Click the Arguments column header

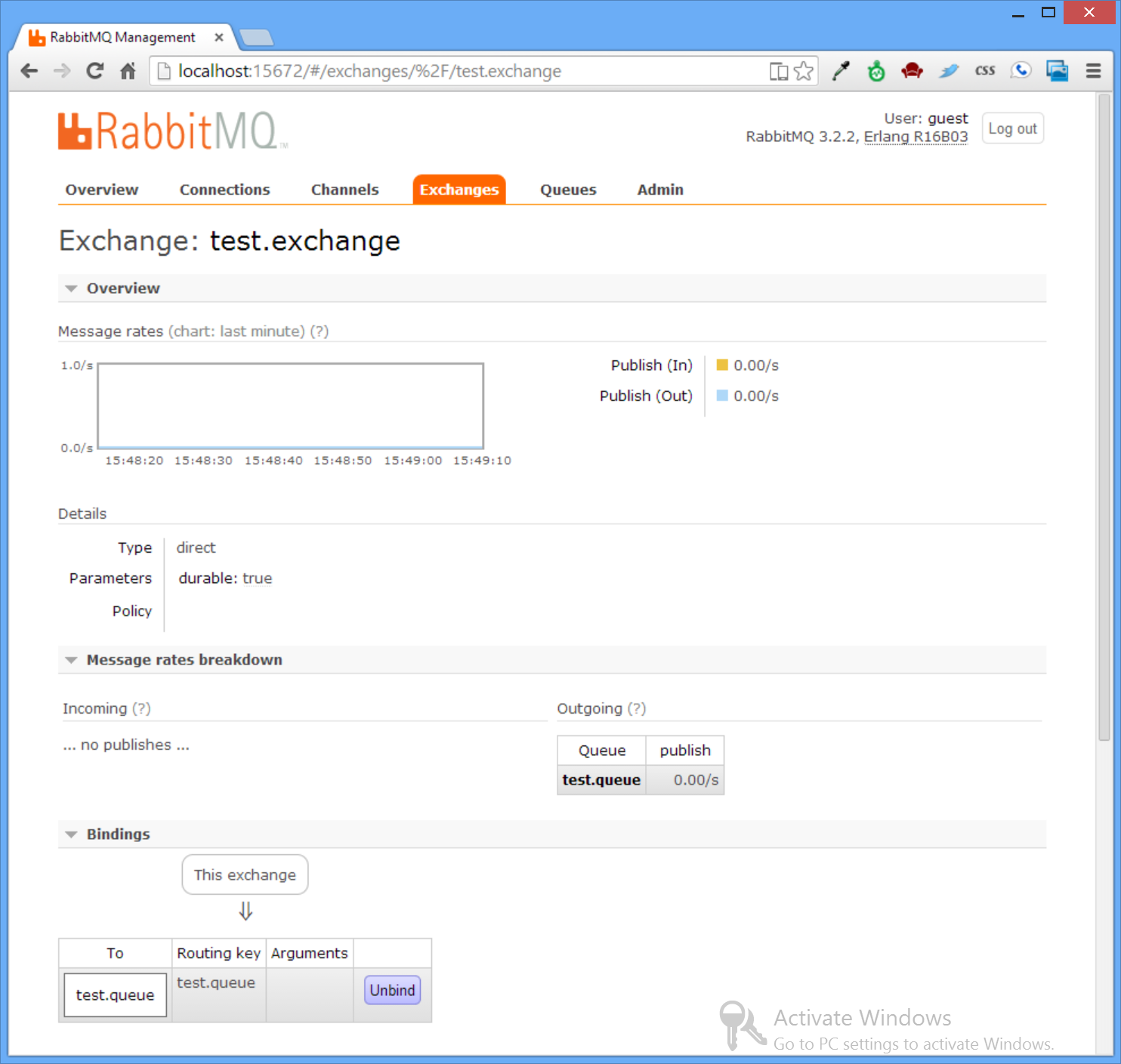(x=310, y=953)
